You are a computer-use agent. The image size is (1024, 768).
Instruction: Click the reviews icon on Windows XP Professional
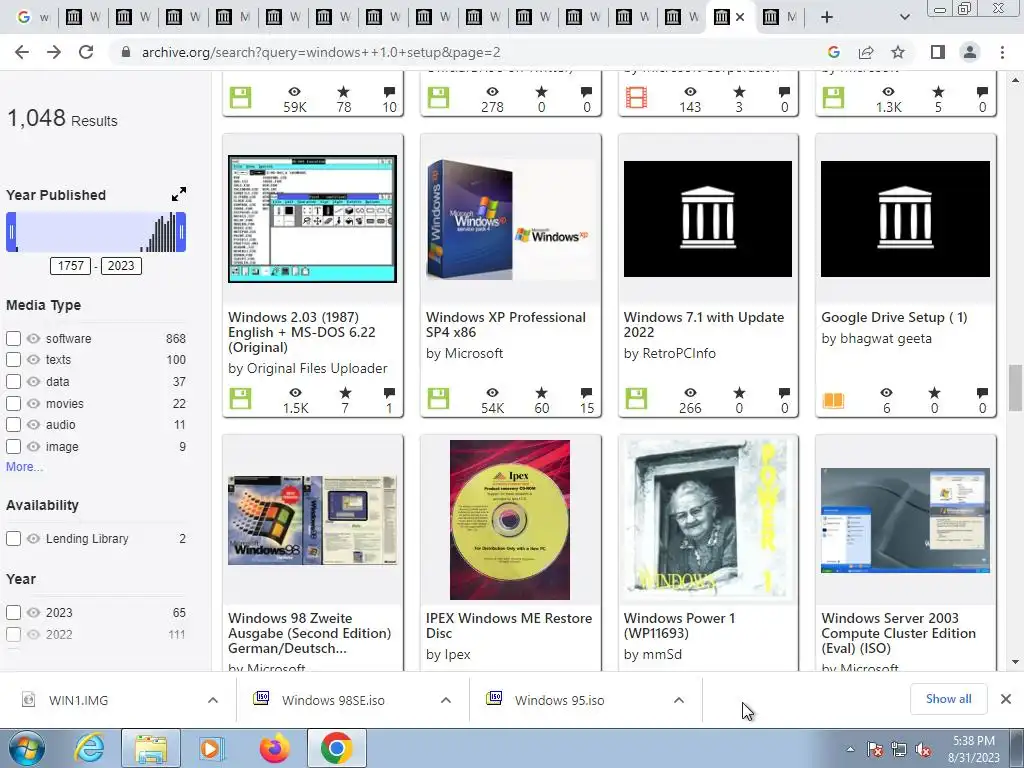click(586, 392)
